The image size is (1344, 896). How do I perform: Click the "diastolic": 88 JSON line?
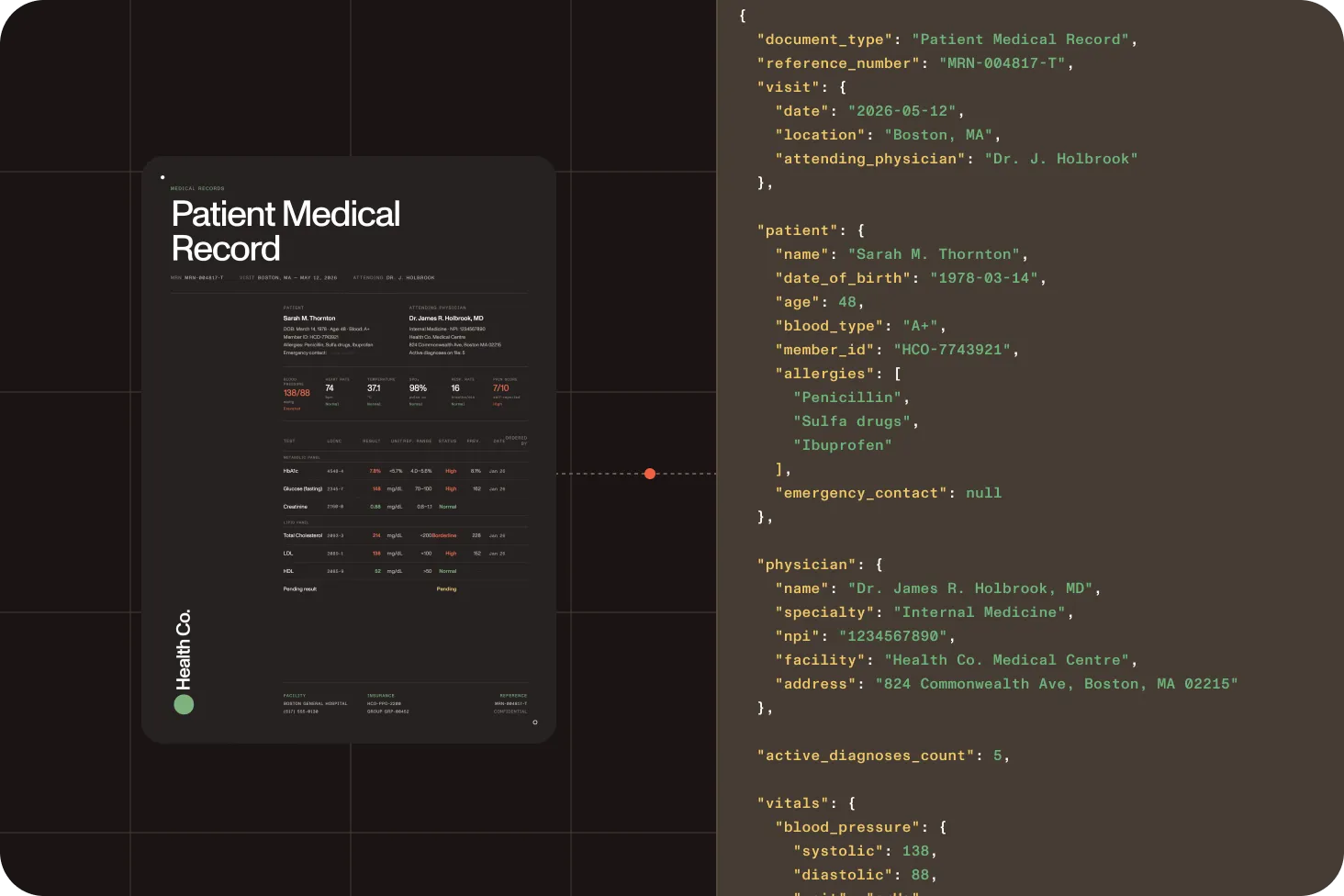pos(865,875)
